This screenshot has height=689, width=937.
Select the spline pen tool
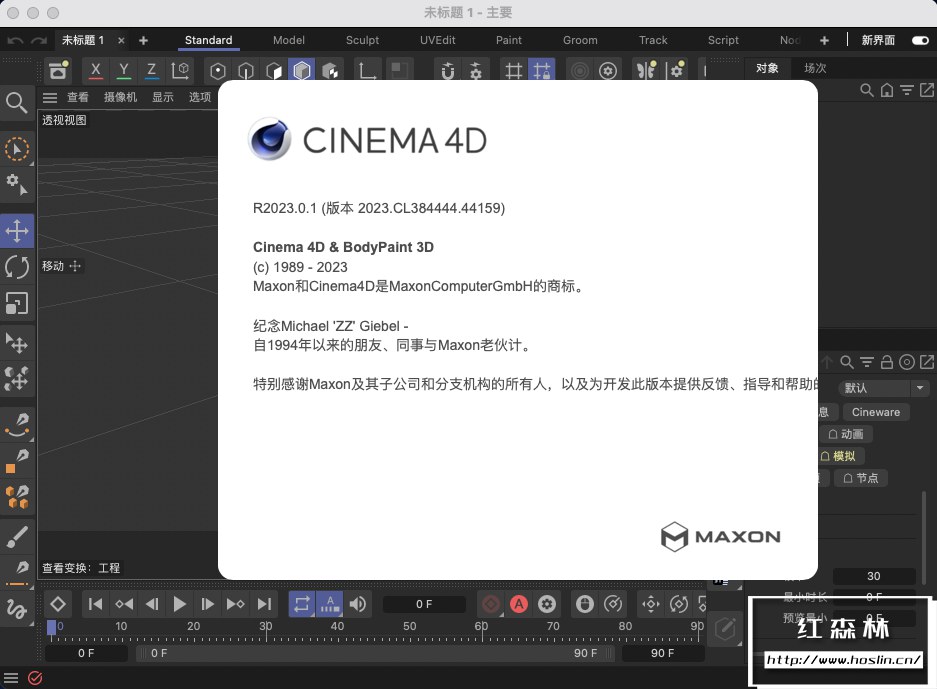17,423
